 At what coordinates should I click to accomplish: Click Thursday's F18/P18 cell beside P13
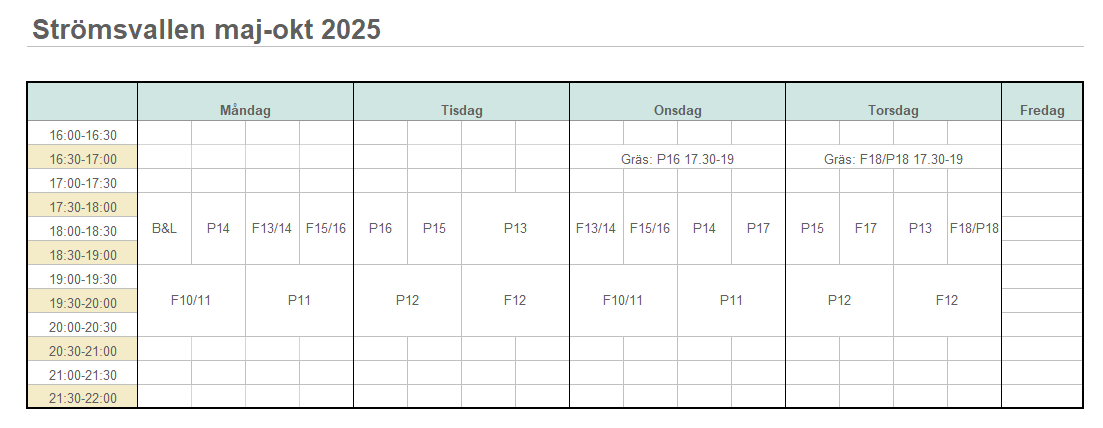[974, 228]
